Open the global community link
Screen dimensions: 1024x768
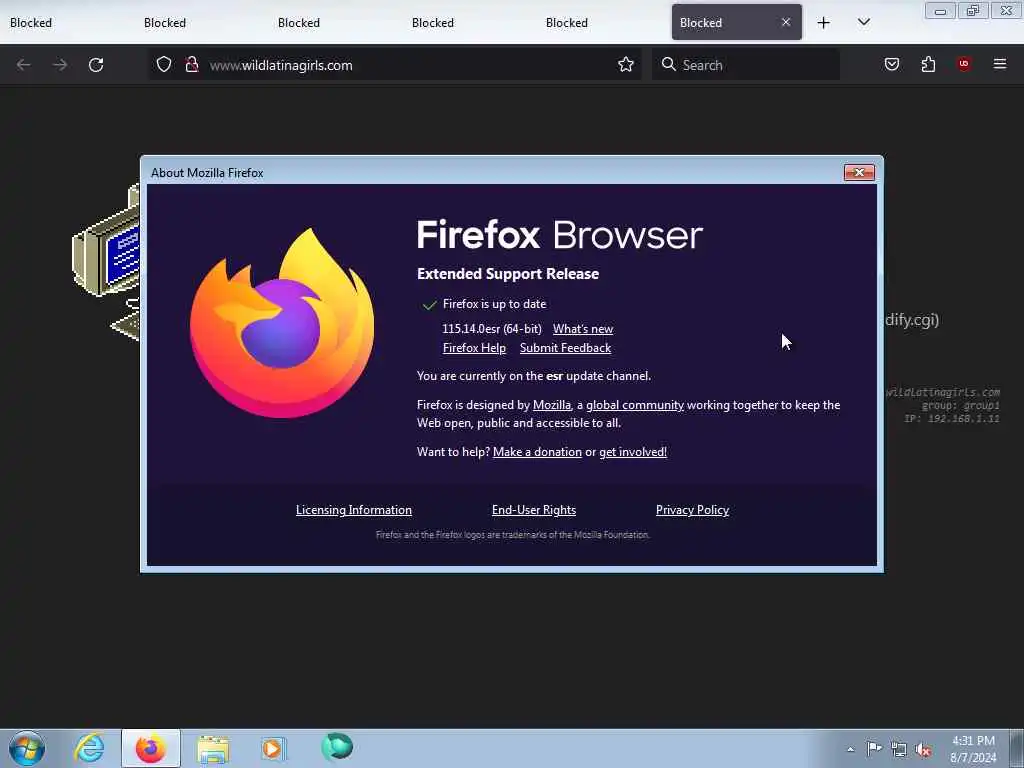(x=635, y=405)
